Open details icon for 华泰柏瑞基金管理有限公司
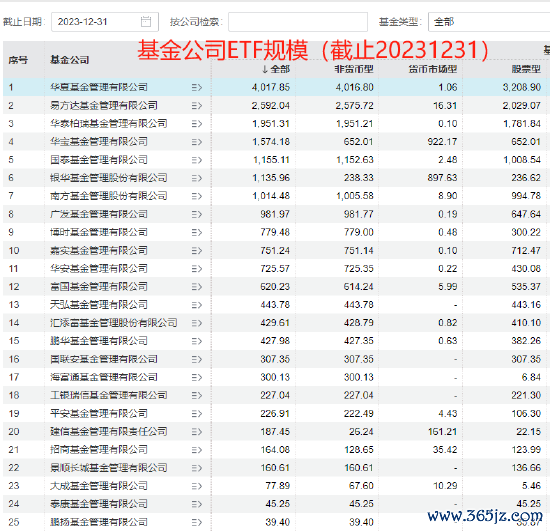This screenshot has width=550, height=531. pyautogui.click(x=197, y=124)
